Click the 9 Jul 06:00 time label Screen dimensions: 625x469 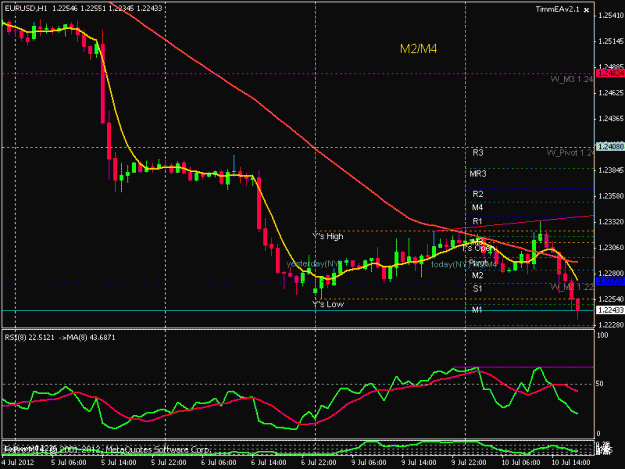coord(369,463)
